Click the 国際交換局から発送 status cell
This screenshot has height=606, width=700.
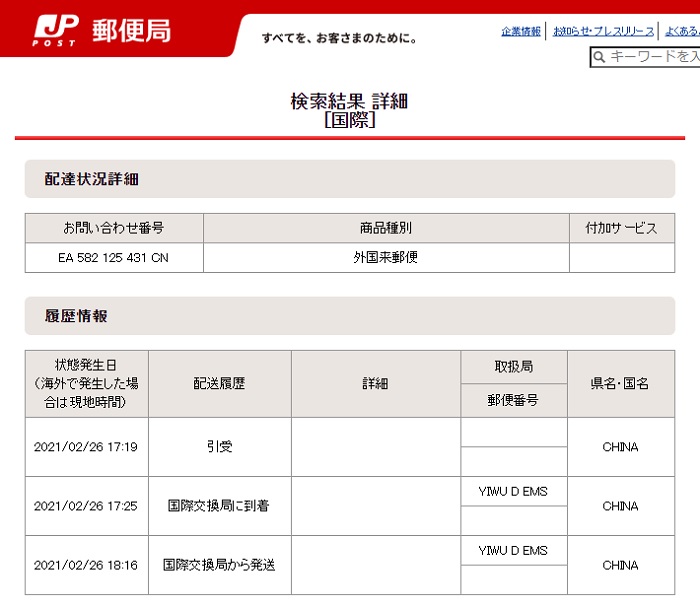(x=219, y=565)
